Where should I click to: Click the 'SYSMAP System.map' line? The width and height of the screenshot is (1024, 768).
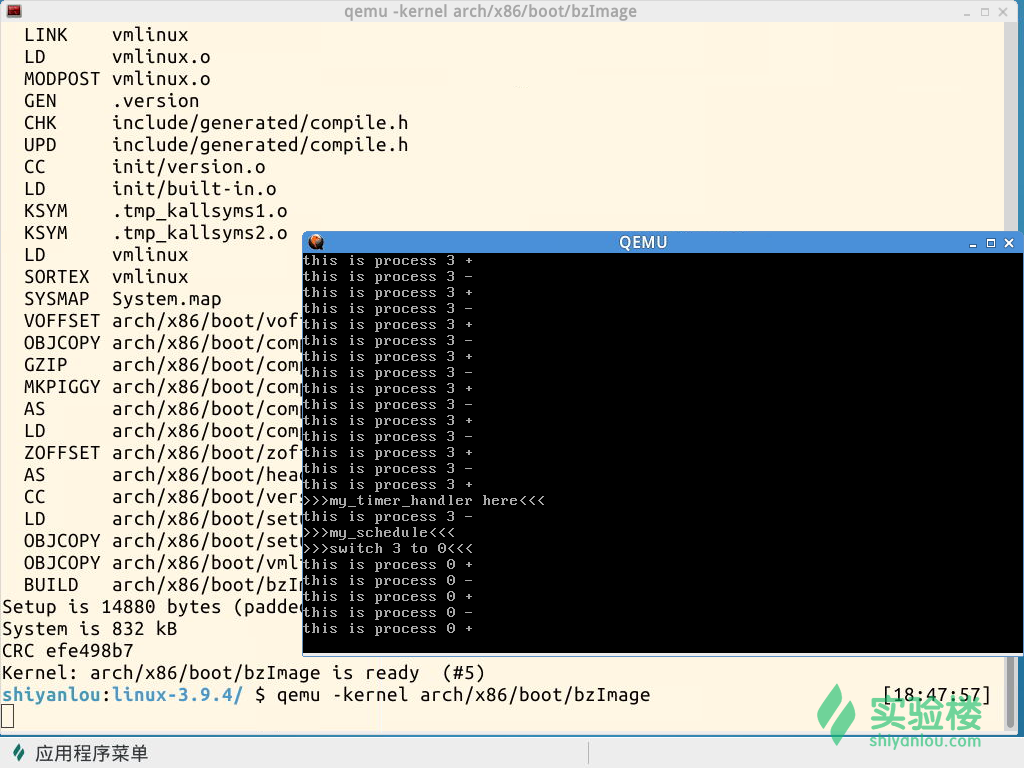pos(123,299)
